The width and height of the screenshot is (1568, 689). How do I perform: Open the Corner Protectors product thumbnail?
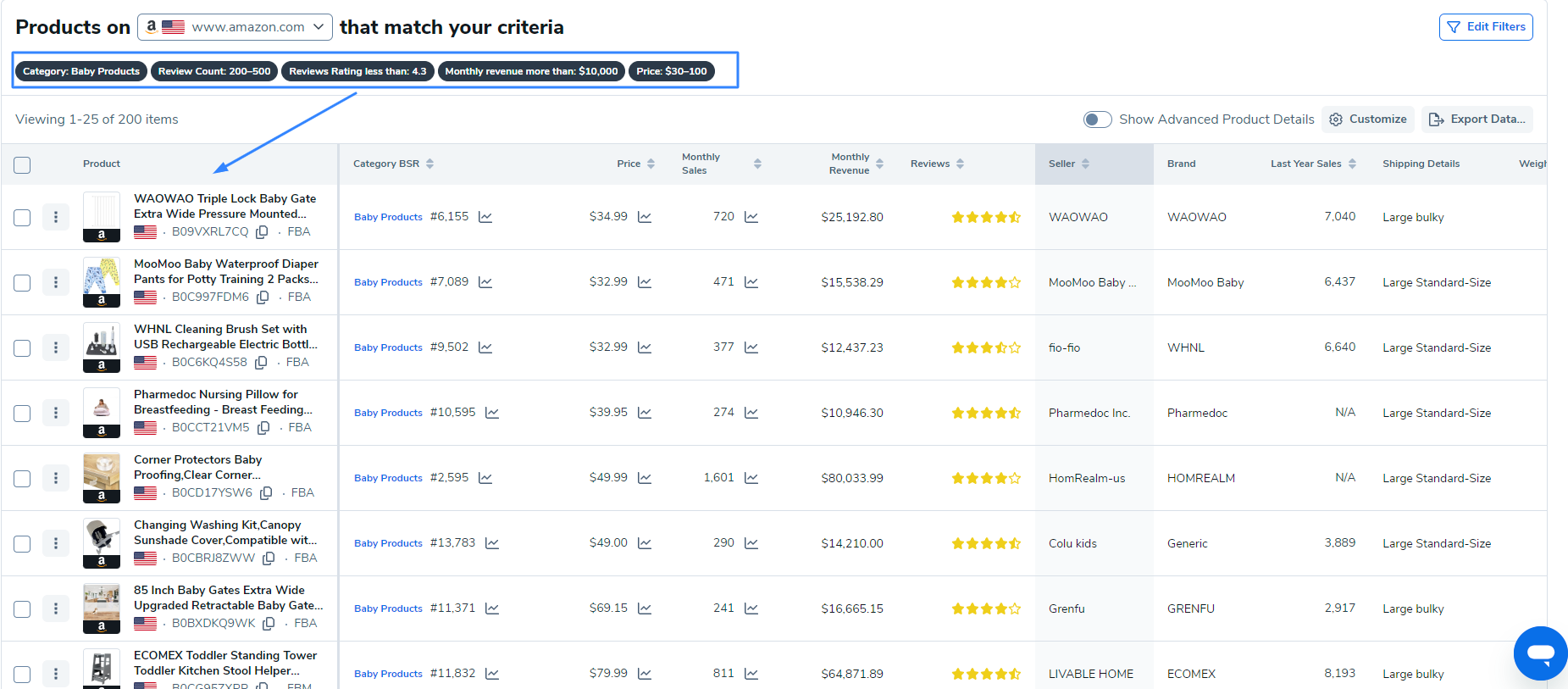[x=102, y=478]
